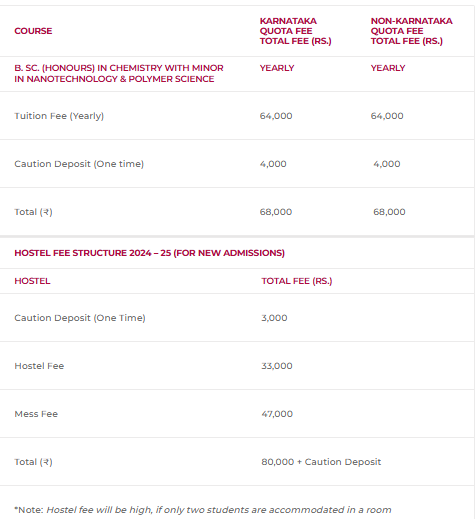Click the hostel fee note text
The width and height of the screenshot is (476, 519).
click(203, 510)
